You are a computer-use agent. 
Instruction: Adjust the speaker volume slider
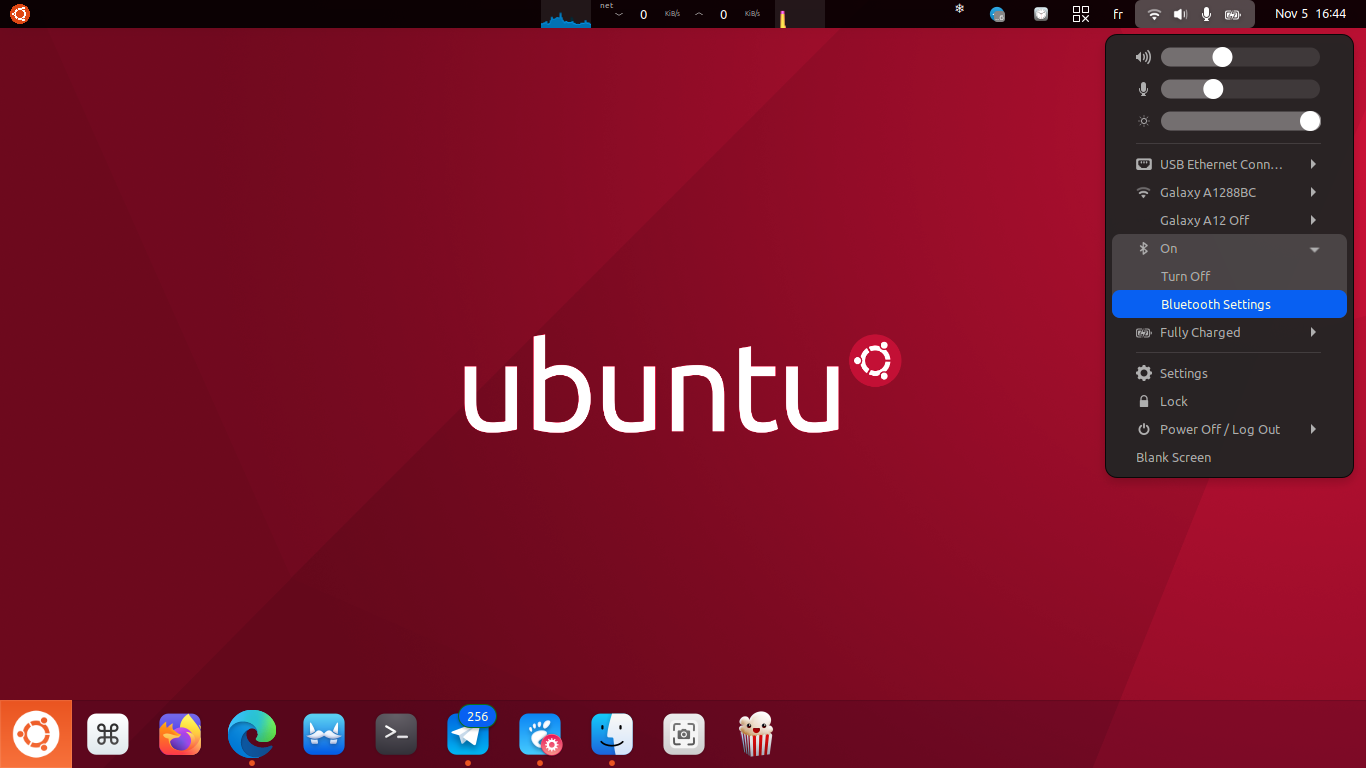[1240, 57]
